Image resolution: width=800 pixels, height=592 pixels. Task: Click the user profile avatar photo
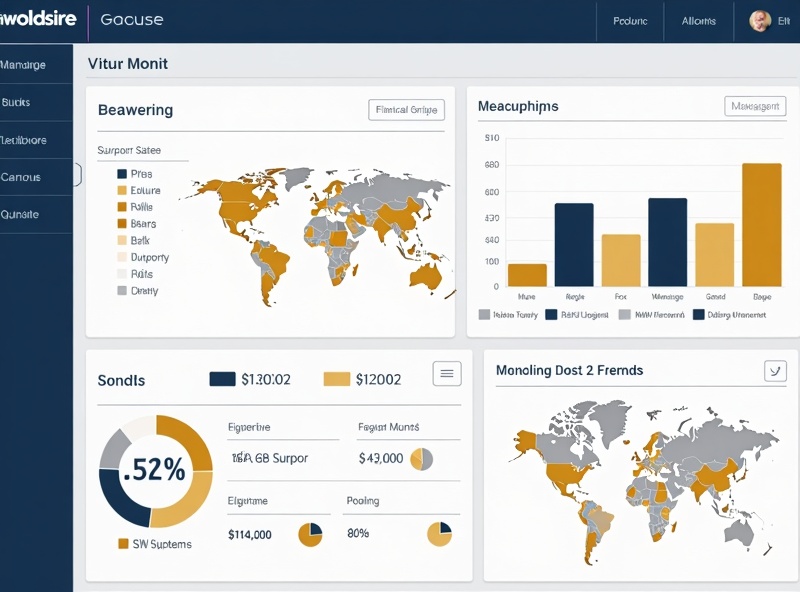click(760, 21)
